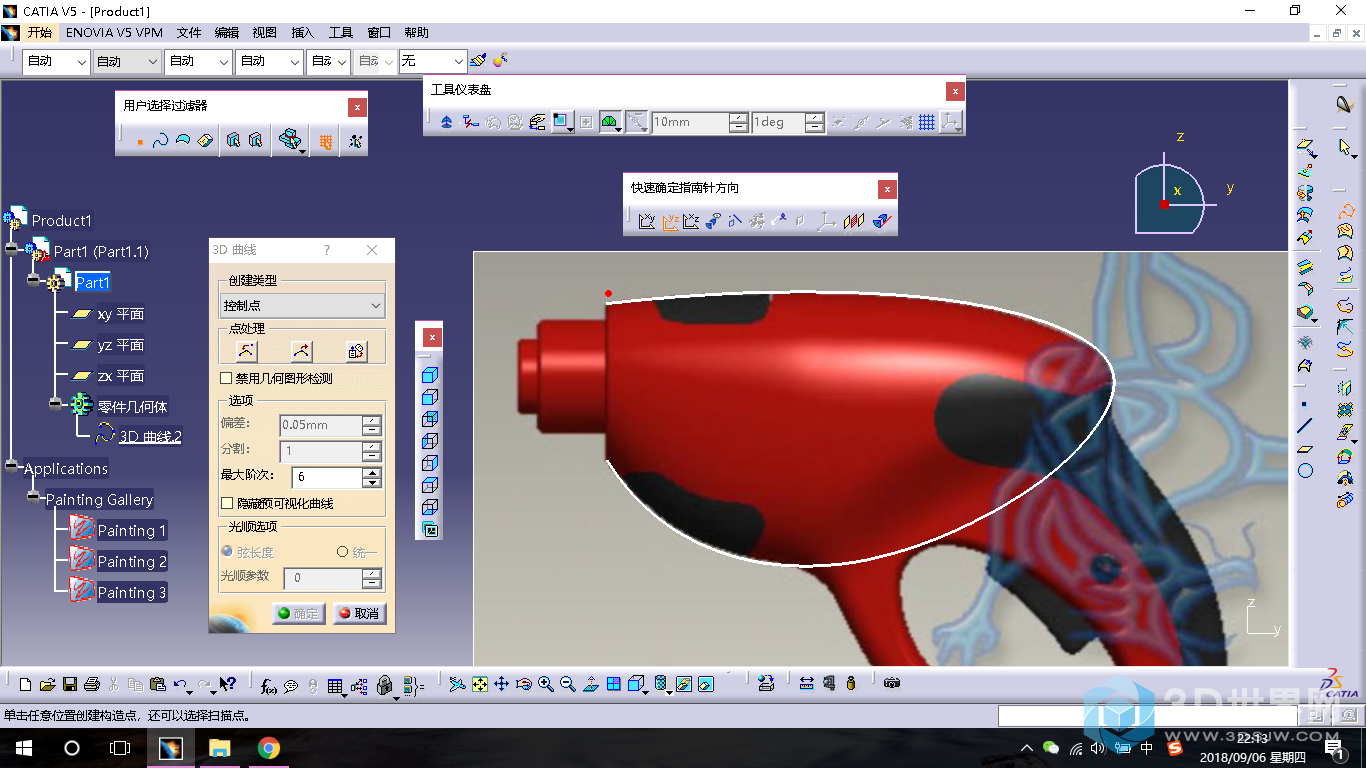Viewport: 1366px width, 768px height.
Task: Click the orange point filter icon
Action: 140,141
